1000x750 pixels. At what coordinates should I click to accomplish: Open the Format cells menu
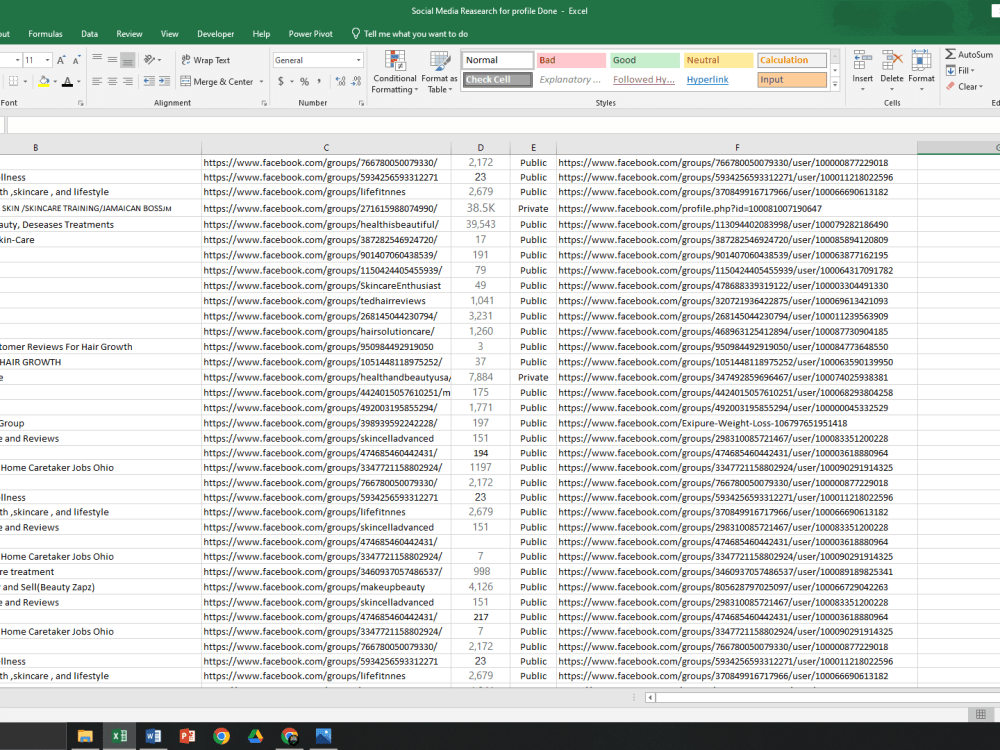921,70
